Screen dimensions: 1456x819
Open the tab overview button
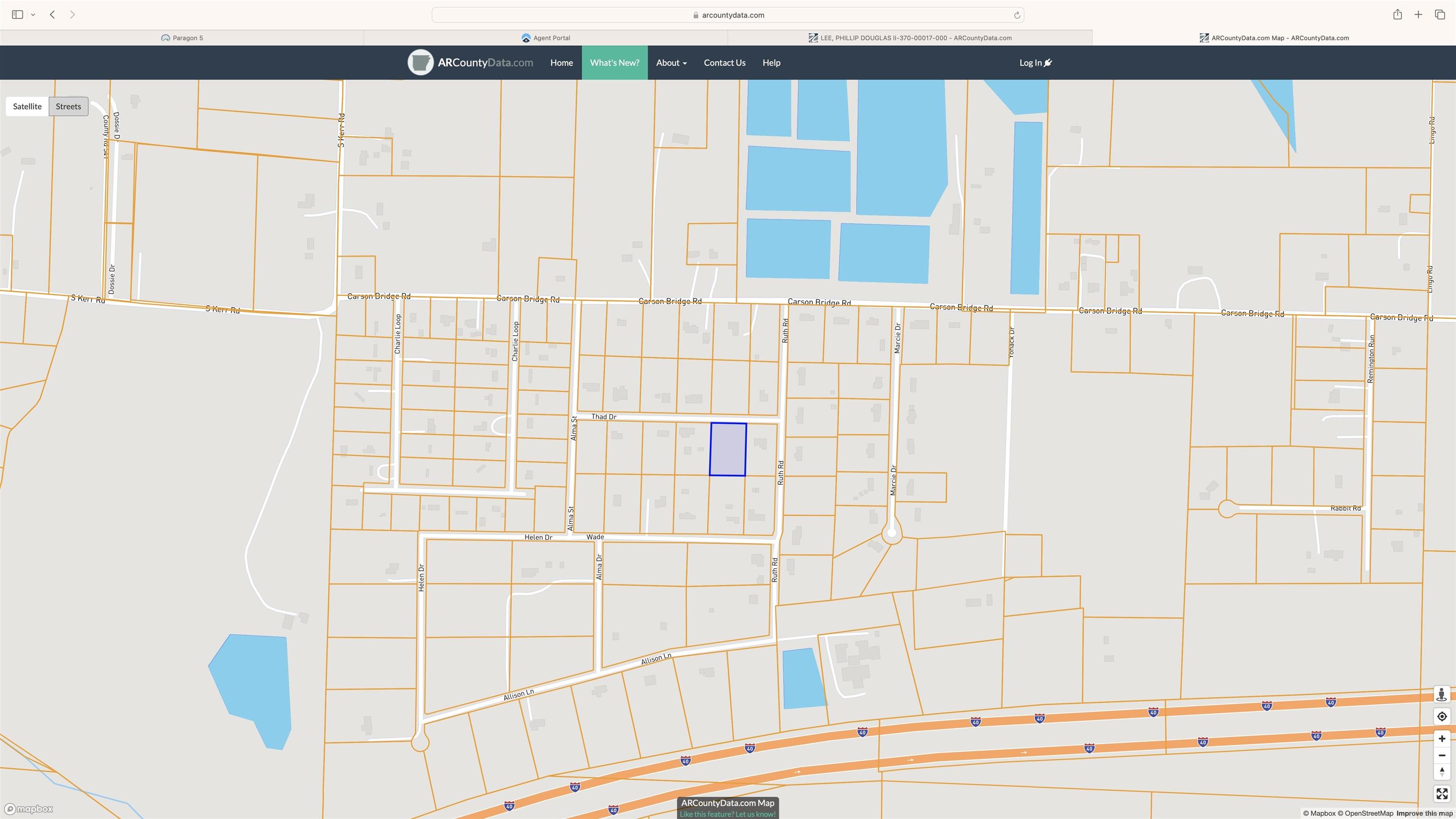click(x=1439, y=15)
